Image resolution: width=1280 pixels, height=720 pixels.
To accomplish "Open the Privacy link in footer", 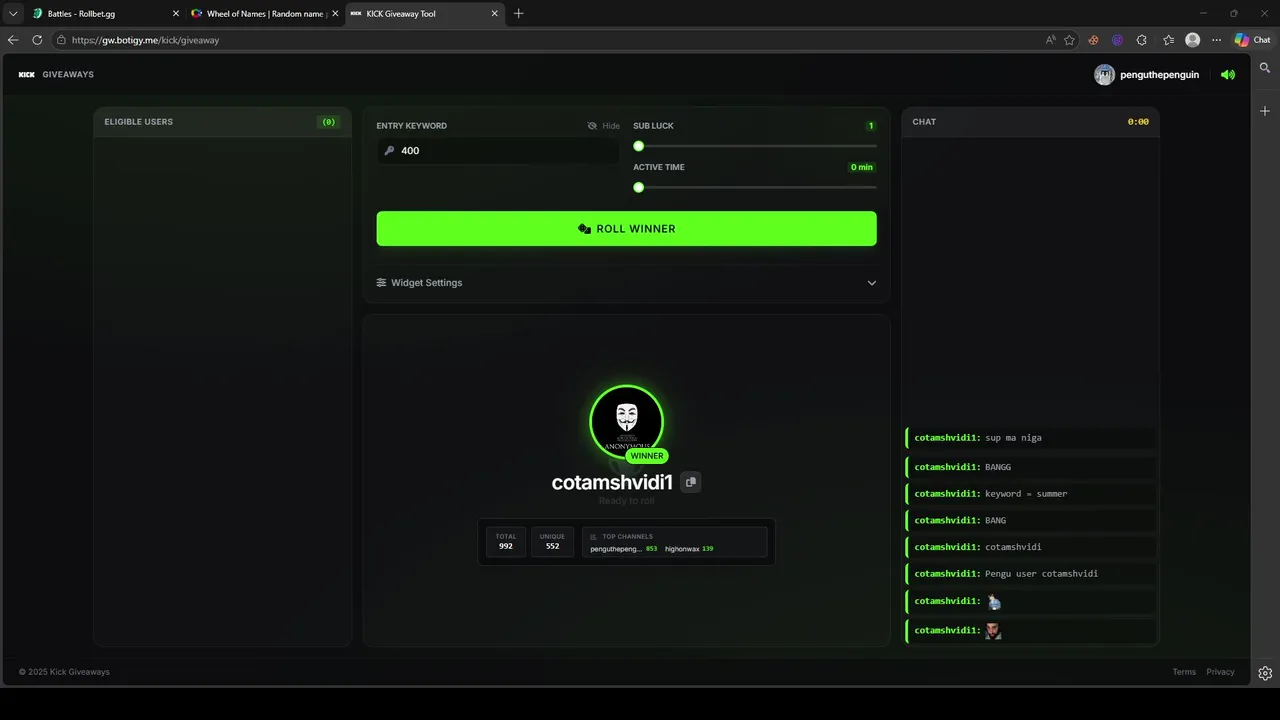I will point(1220,672).
